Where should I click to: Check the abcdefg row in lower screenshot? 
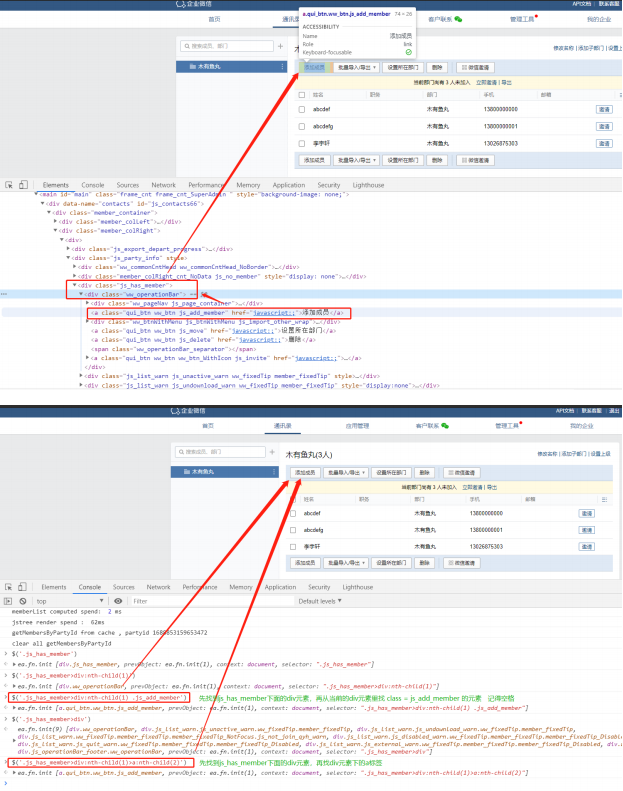(x=293, y=530)
